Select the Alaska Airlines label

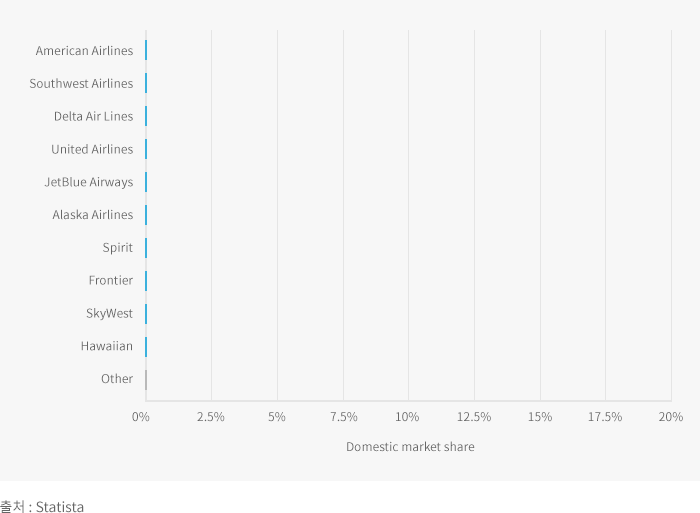point(93,215)
